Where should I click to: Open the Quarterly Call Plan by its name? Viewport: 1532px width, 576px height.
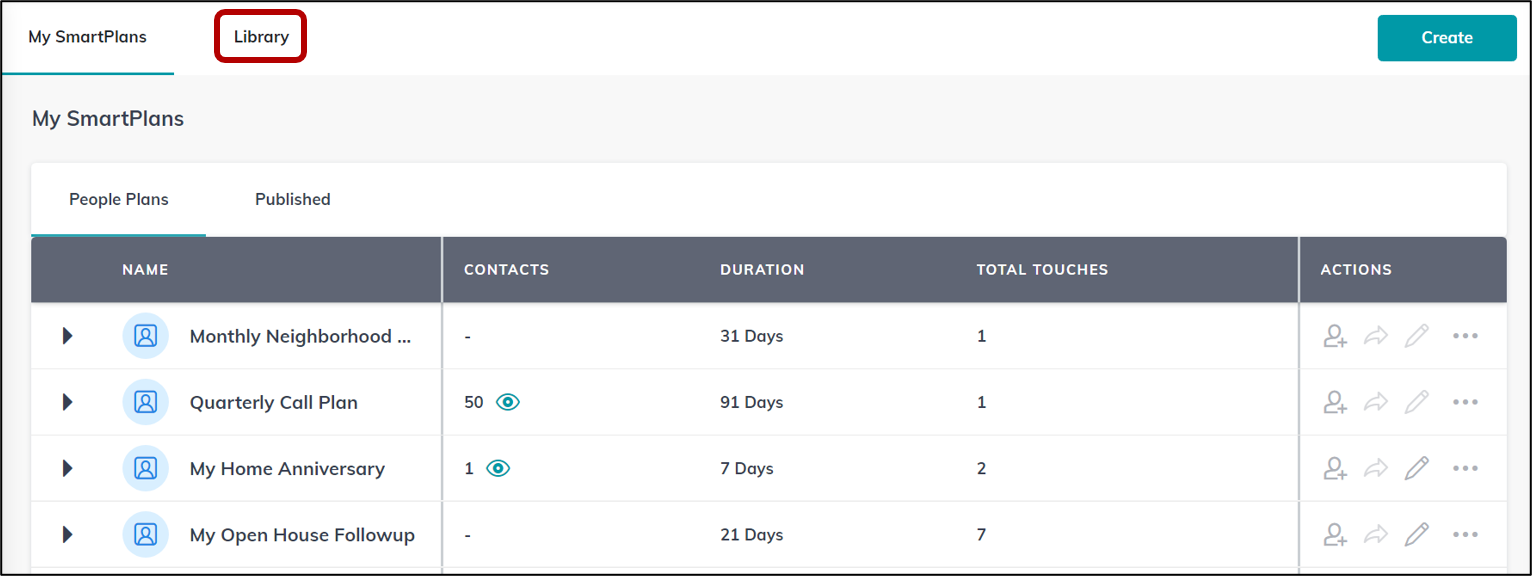[x=273, y=402]
